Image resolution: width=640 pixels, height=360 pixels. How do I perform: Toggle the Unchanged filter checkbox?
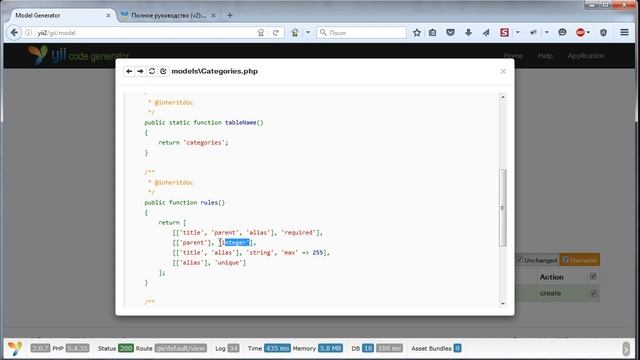[520, 260]
